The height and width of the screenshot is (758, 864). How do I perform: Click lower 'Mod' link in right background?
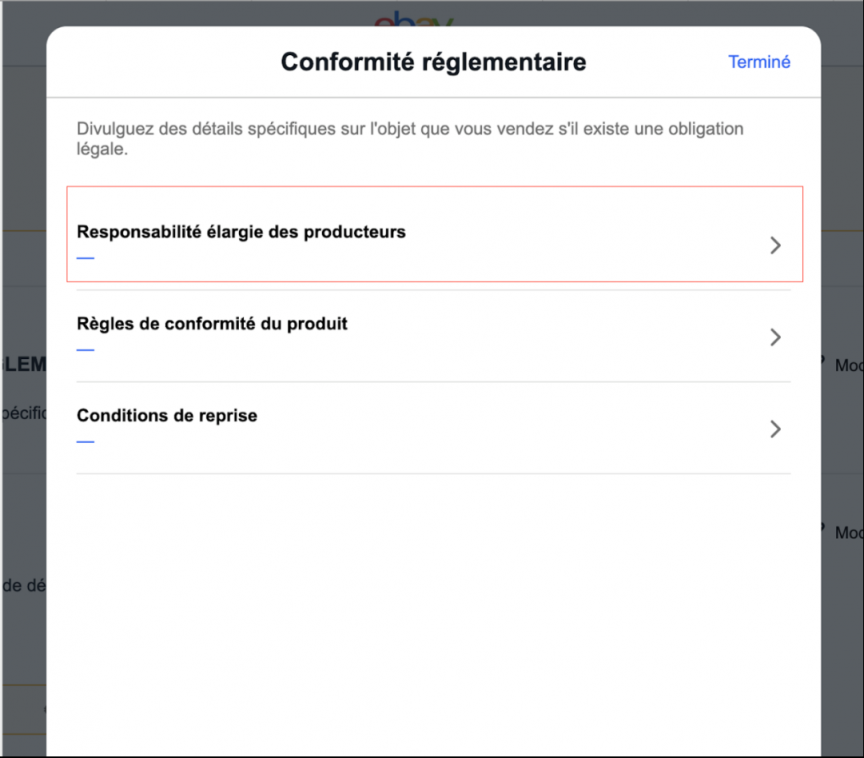849,533
